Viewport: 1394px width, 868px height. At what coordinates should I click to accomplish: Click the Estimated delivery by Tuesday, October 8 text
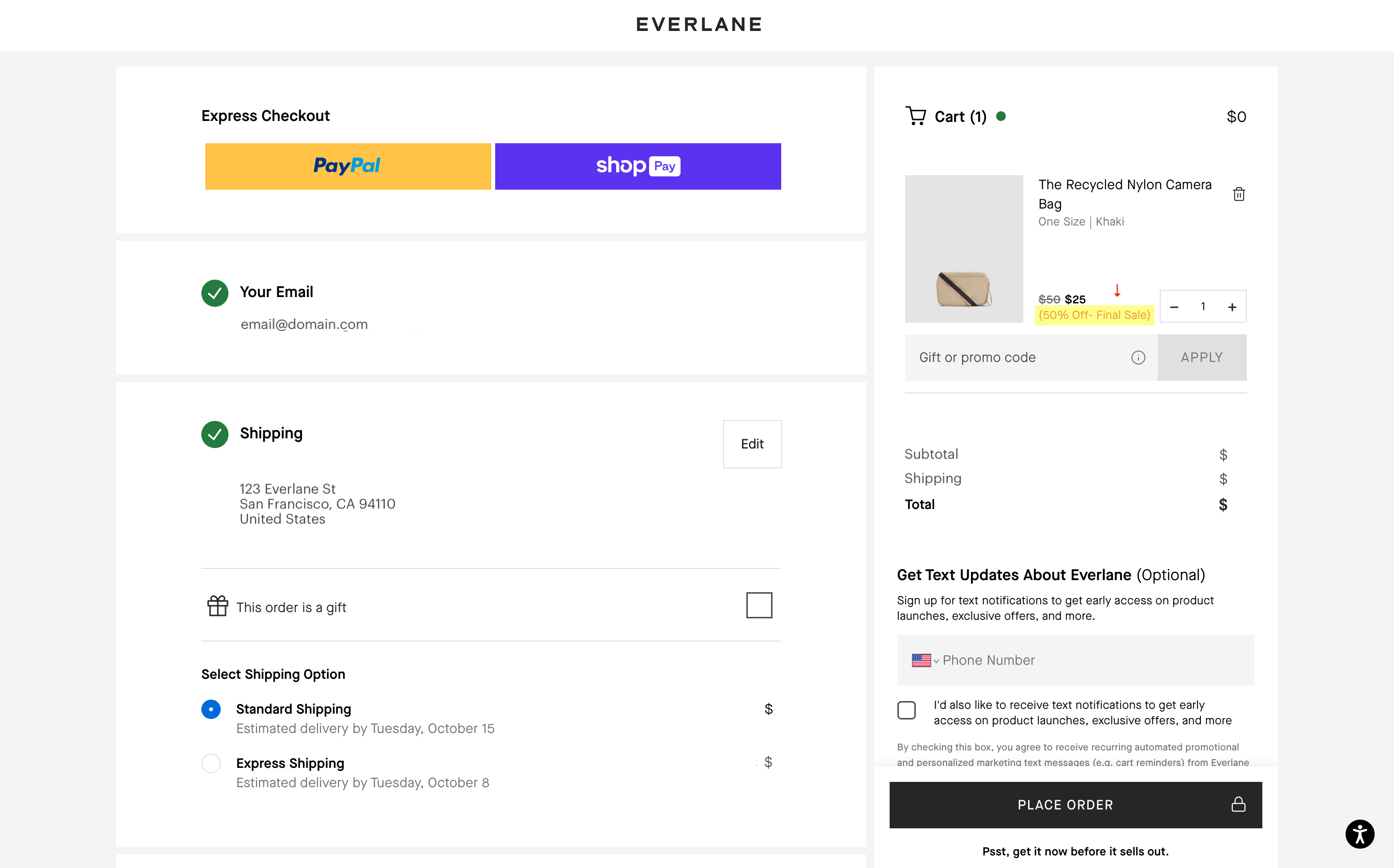point(363,783)
